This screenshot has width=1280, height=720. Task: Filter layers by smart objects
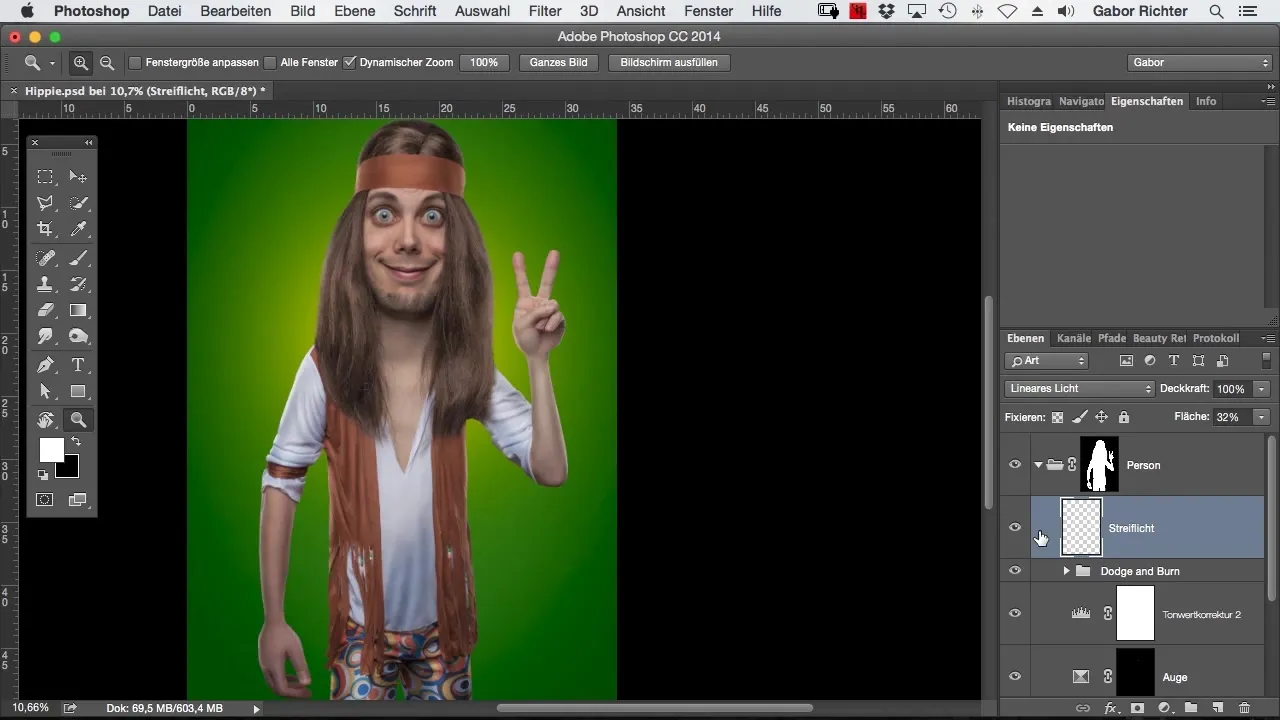(x=1222, y=361)
